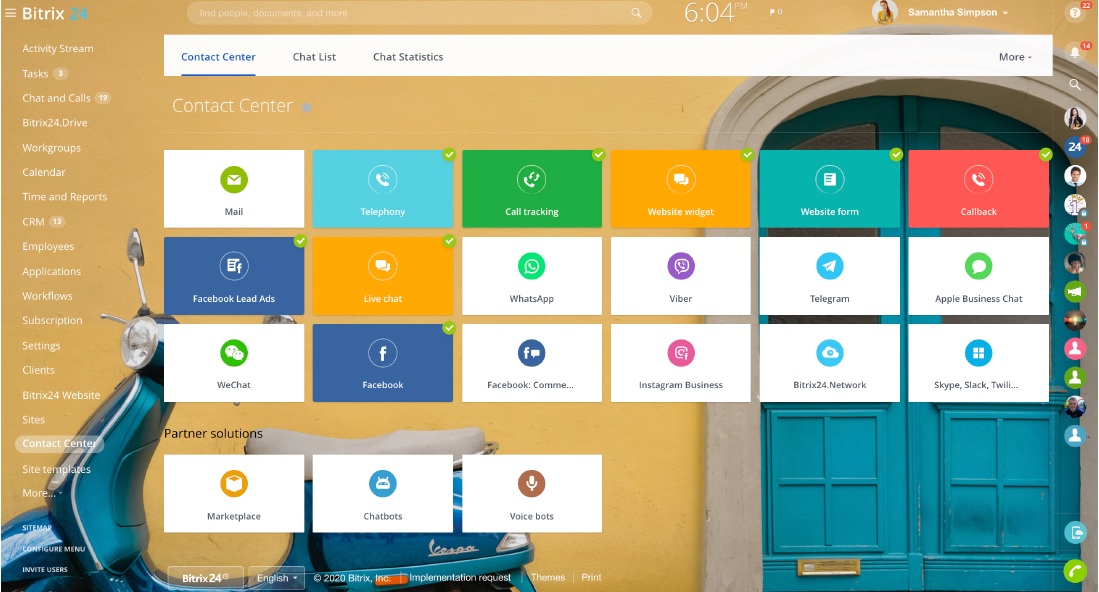
Task: Click the Apple Business Chat icon
Action: [x=977, y=265]
